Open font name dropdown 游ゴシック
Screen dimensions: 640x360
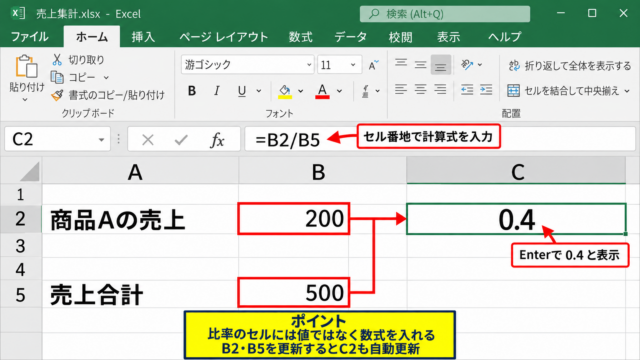tap(309, 64)
